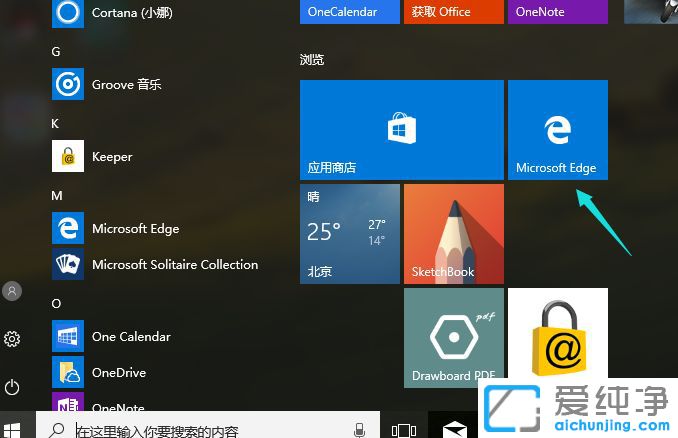Click the user account icon
678x438 pixels.
point(12,291)
